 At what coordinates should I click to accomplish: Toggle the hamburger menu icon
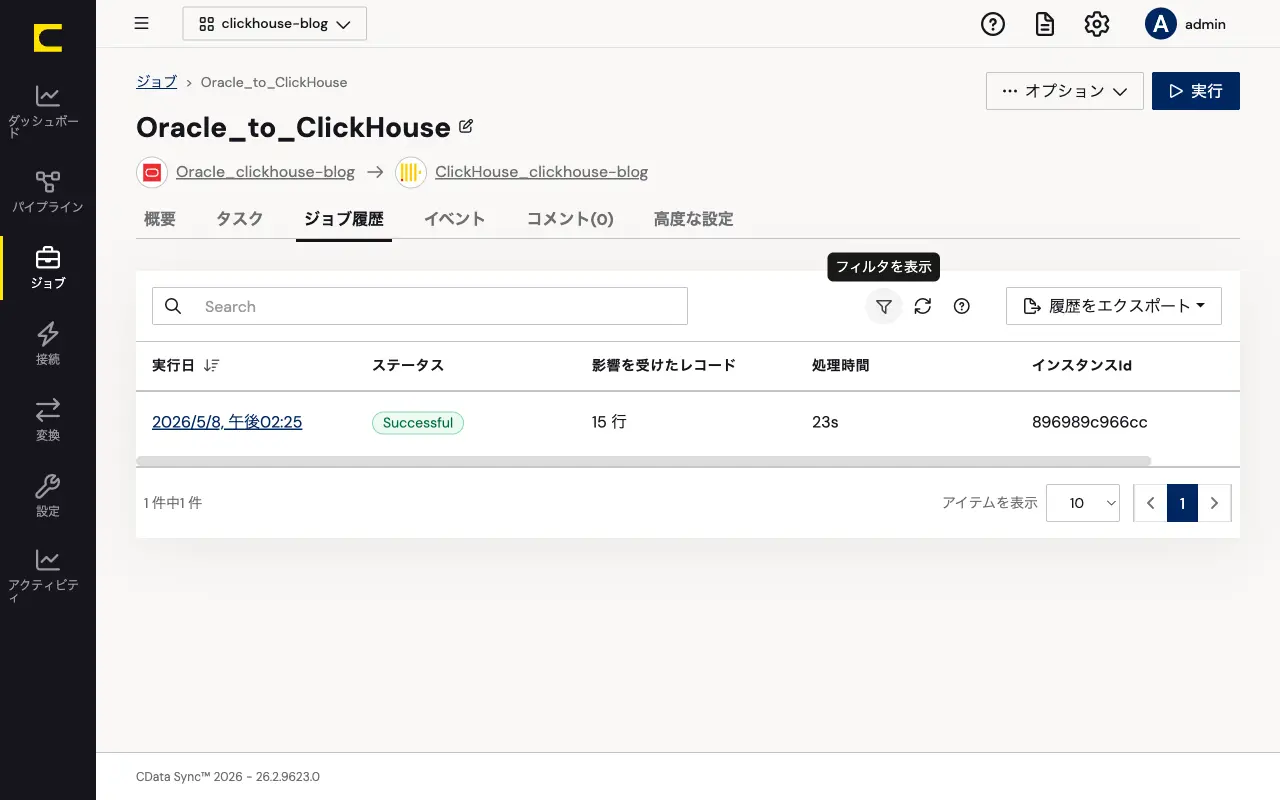[x=142, y=24]
